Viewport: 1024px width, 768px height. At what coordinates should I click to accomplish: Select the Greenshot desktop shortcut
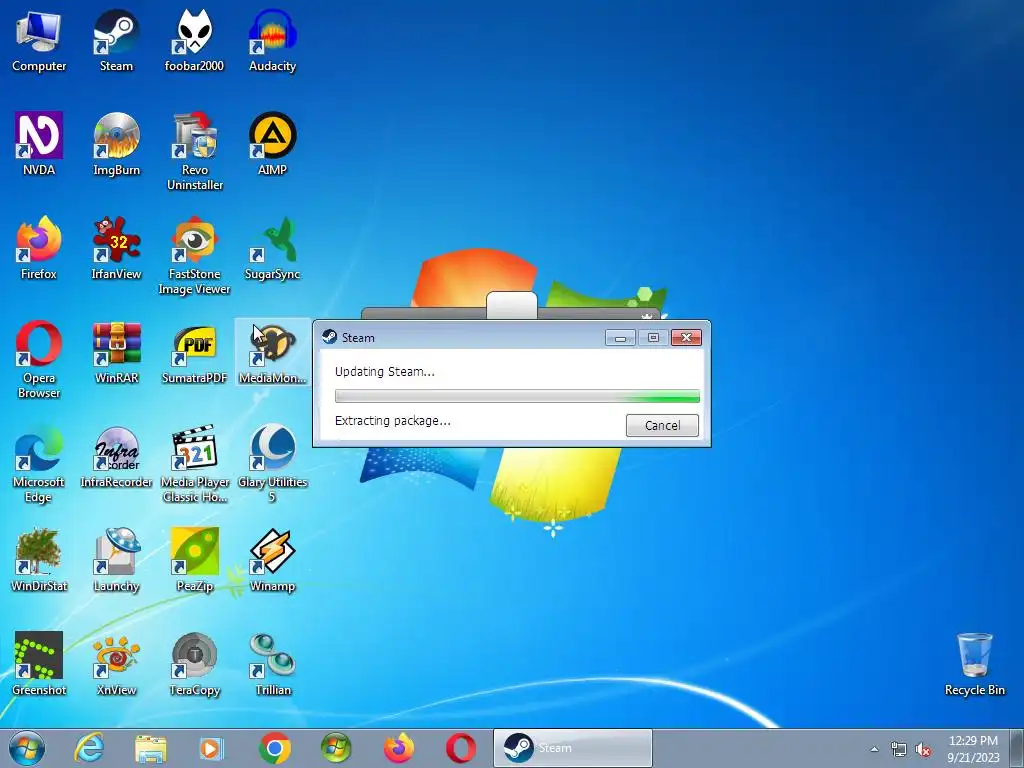pos(39,664)
